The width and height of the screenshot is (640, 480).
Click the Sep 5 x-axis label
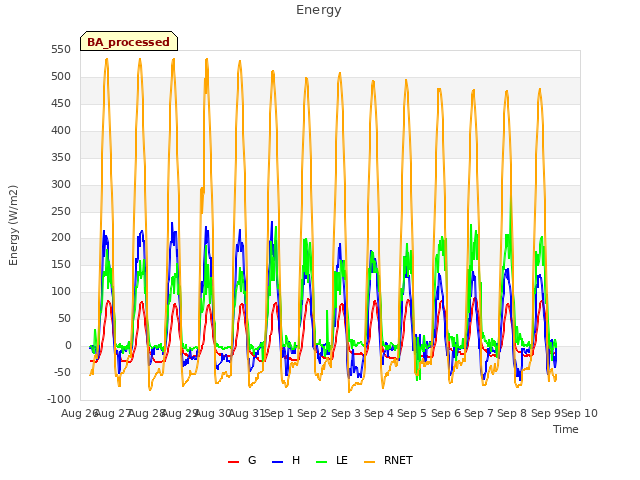click(x=412, y=413)
